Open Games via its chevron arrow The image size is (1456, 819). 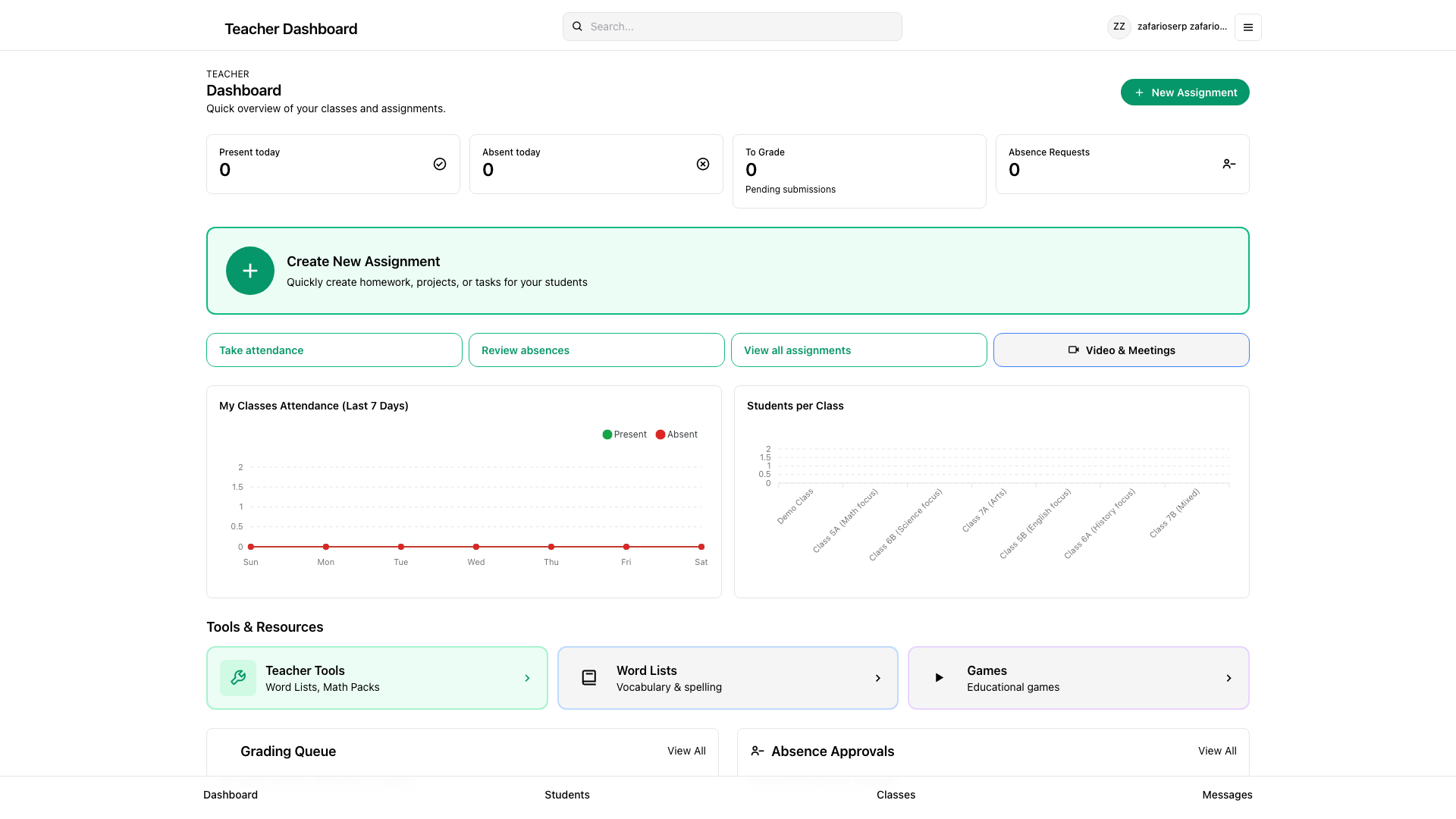(x=1228, y=678)
